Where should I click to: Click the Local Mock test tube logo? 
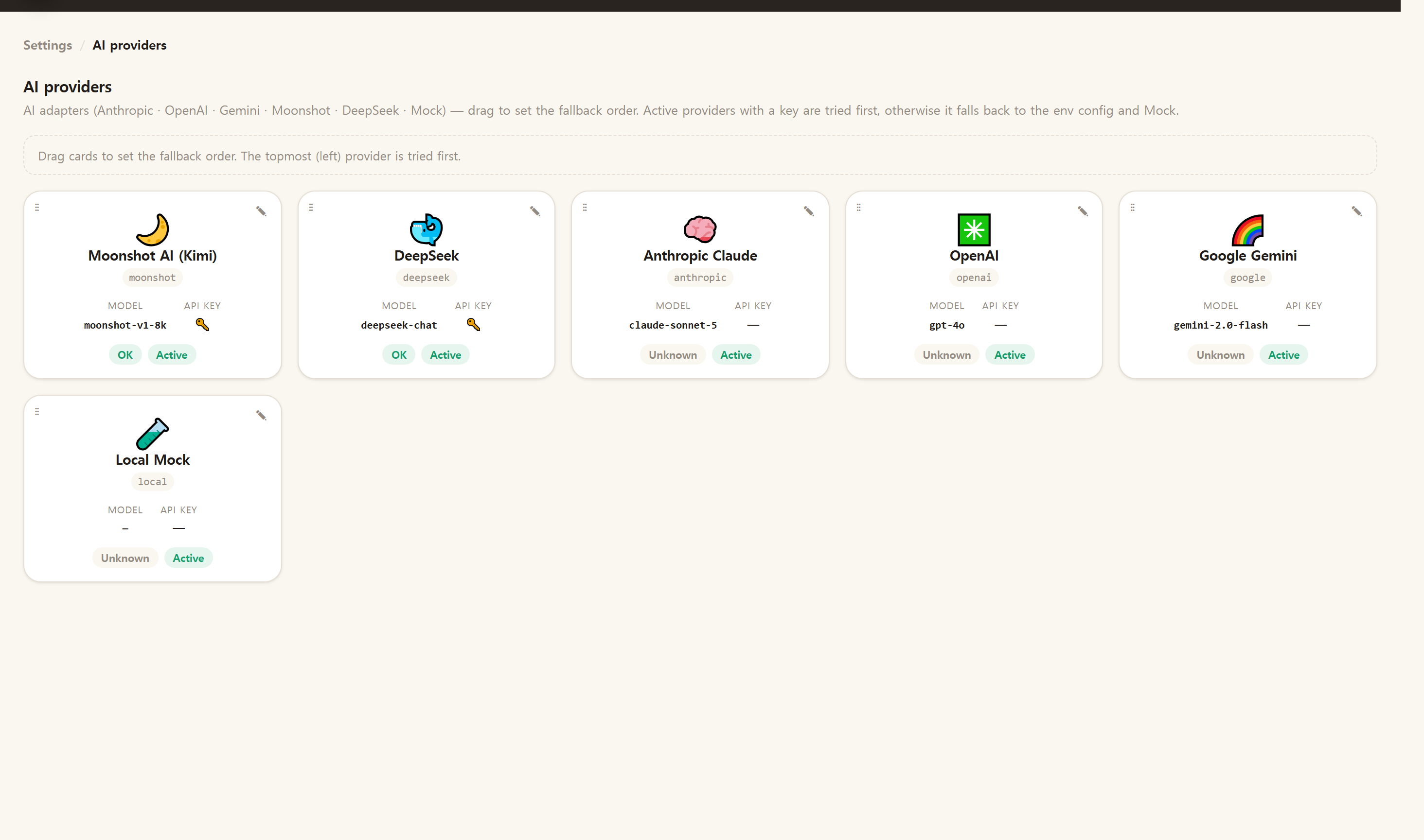click(x=152, y=434)
